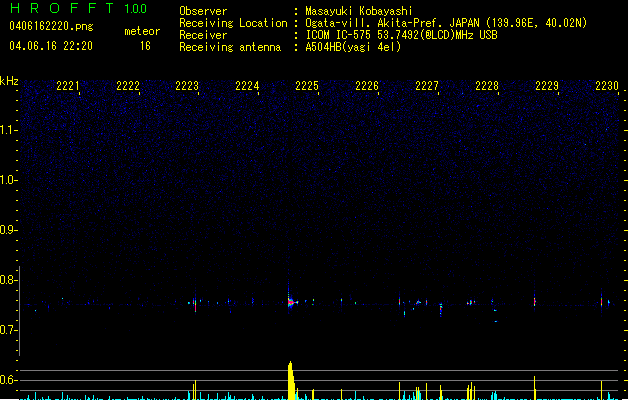Click the 0.8 kHz frequency label
This screenshot has height=400, width=629.
coord(8,280)
